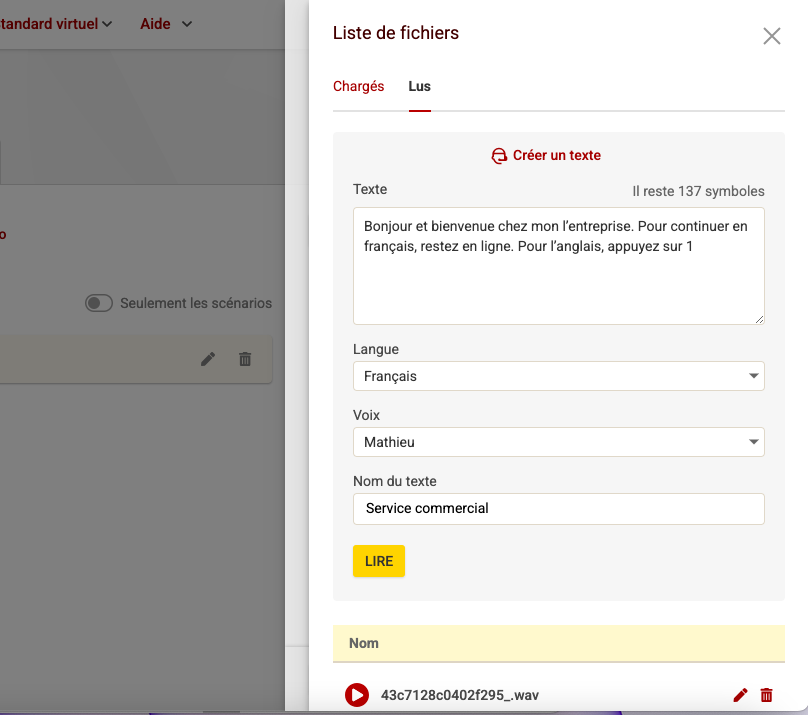This screenshot has width=808, height=715.
Task: Switch to the Chargés tab
Action: point(358,87)
